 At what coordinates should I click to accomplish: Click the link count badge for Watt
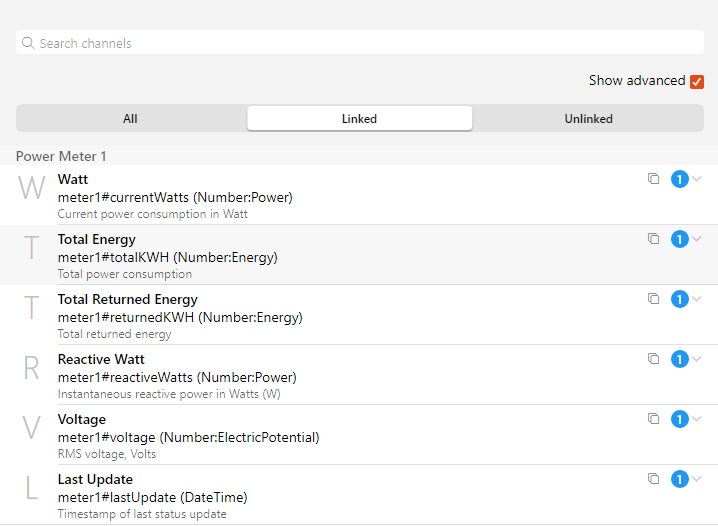680,179
